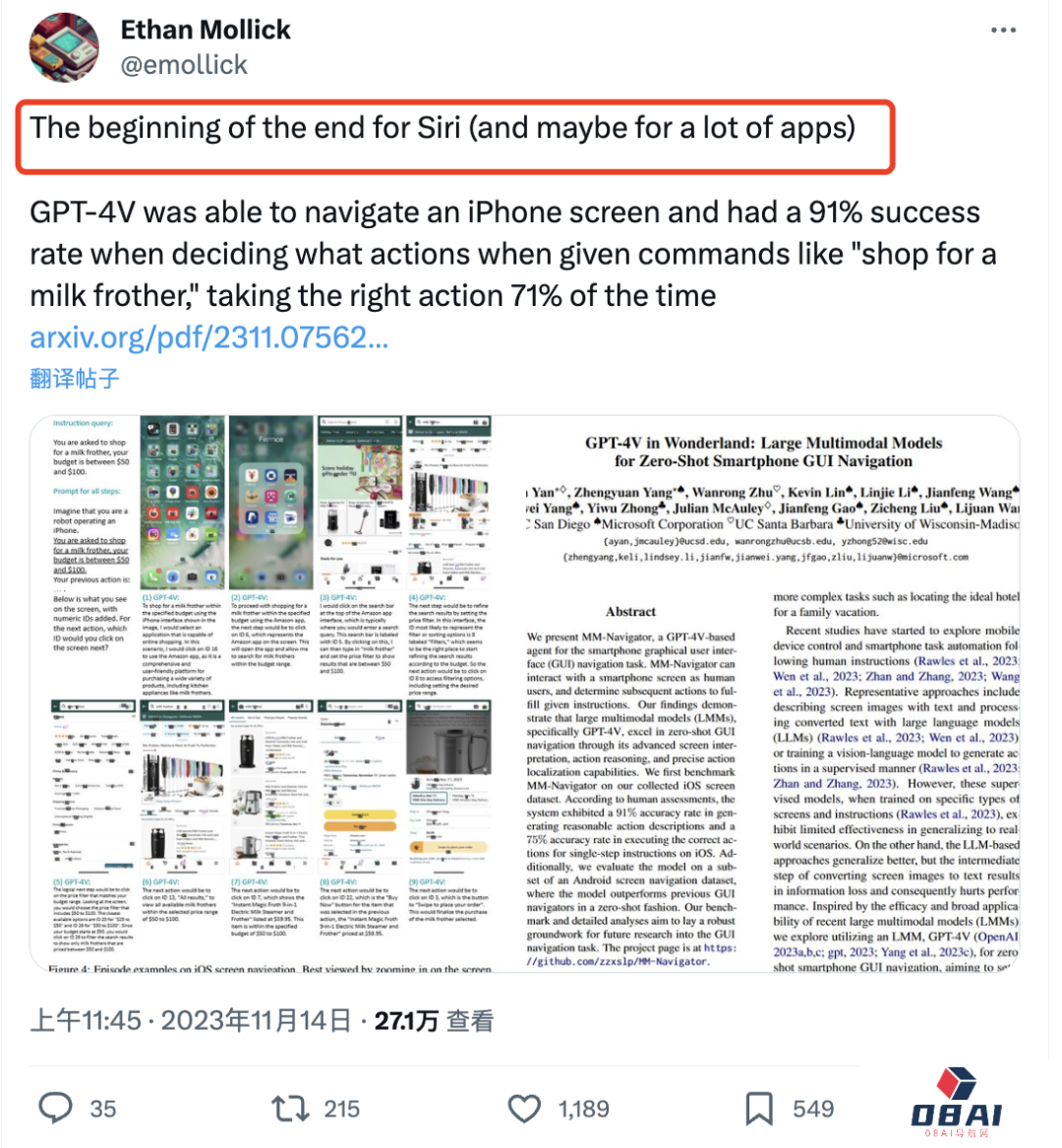The width and height of the screenshot is (1062, 1148).
Task: Open the three-dot more options menu
Action: click(1003, 30)
